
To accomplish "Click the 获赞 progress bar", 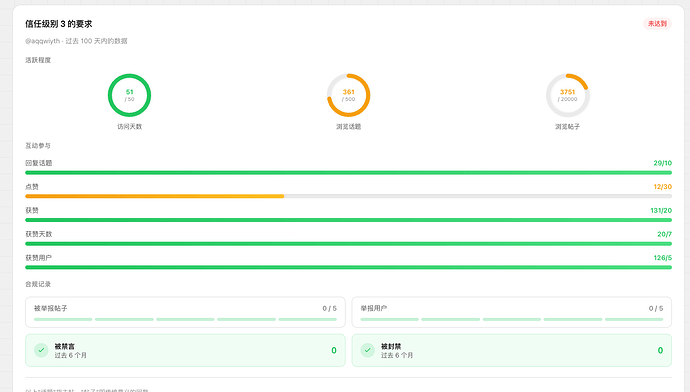I will pyautogui.click(x=349, y=220).
